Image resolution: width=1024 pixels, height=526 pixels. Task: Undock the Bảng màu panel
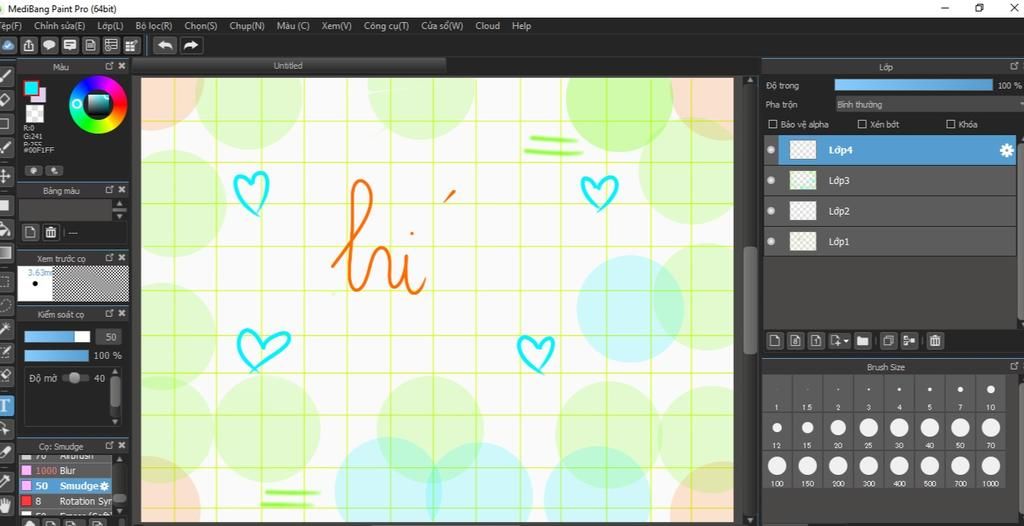click(109, 189)
